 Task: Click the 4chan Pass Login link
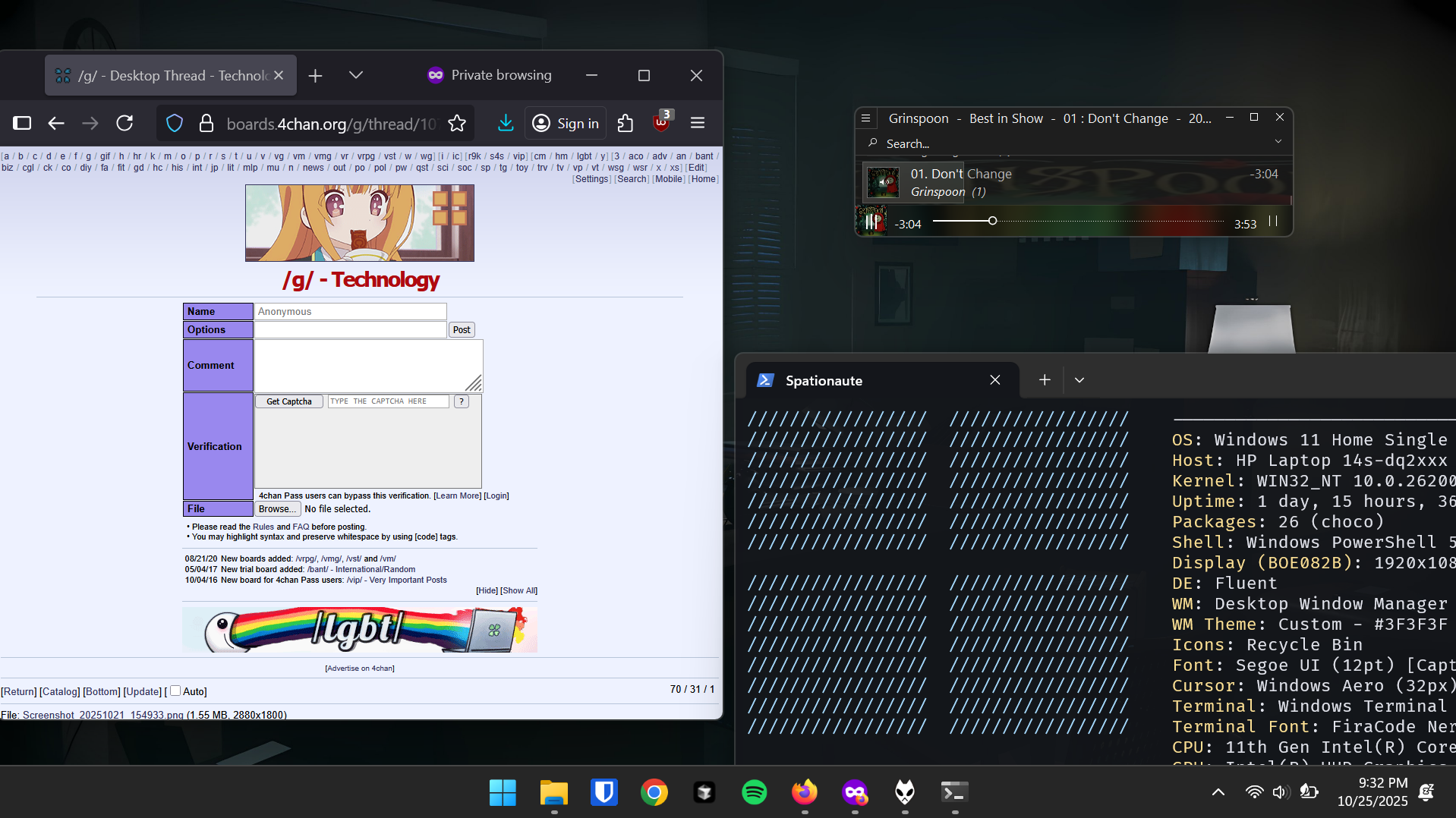496,496
